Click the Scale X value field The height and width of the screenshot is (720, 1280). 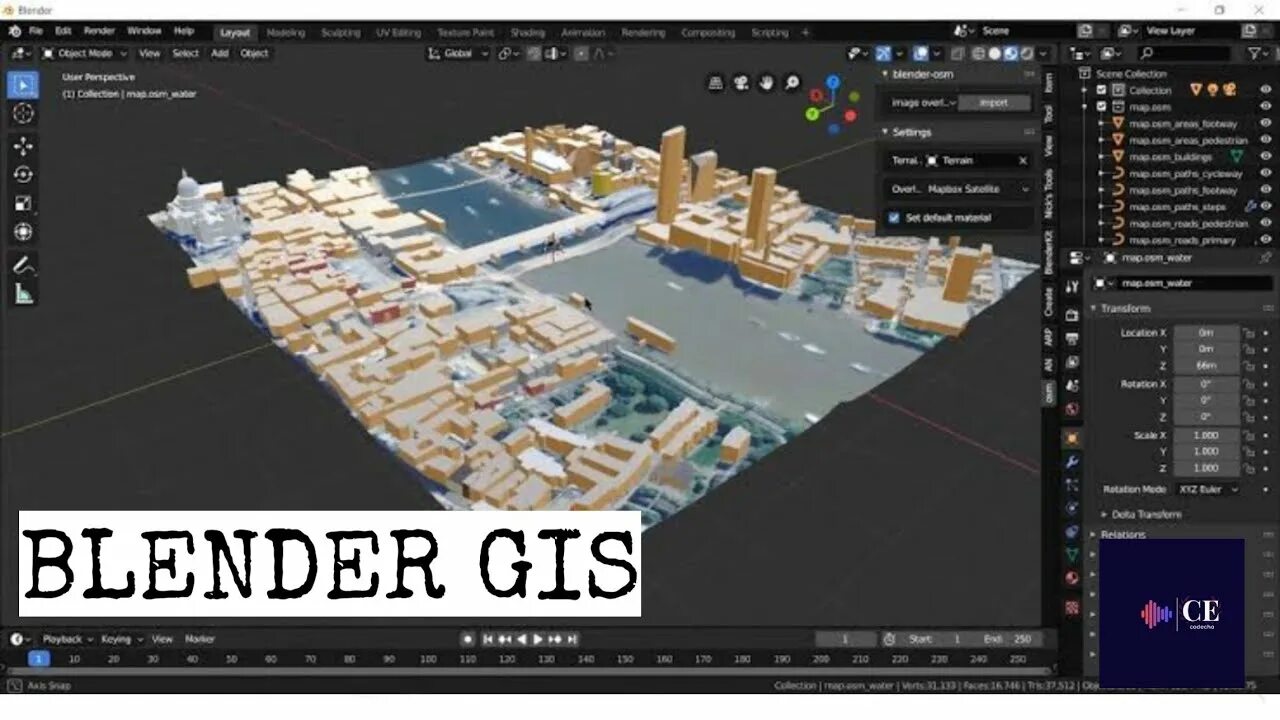(x=1206, y=435)
